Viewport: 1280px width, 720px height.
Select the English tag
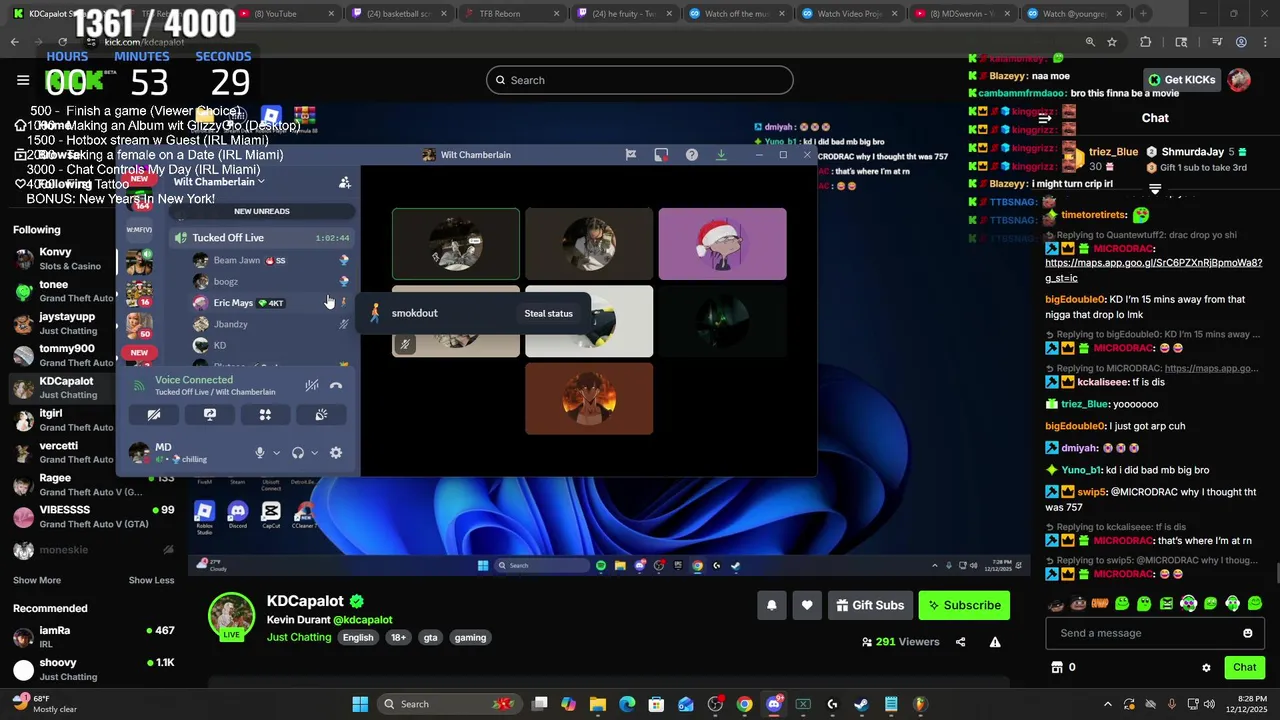point(358,637)
